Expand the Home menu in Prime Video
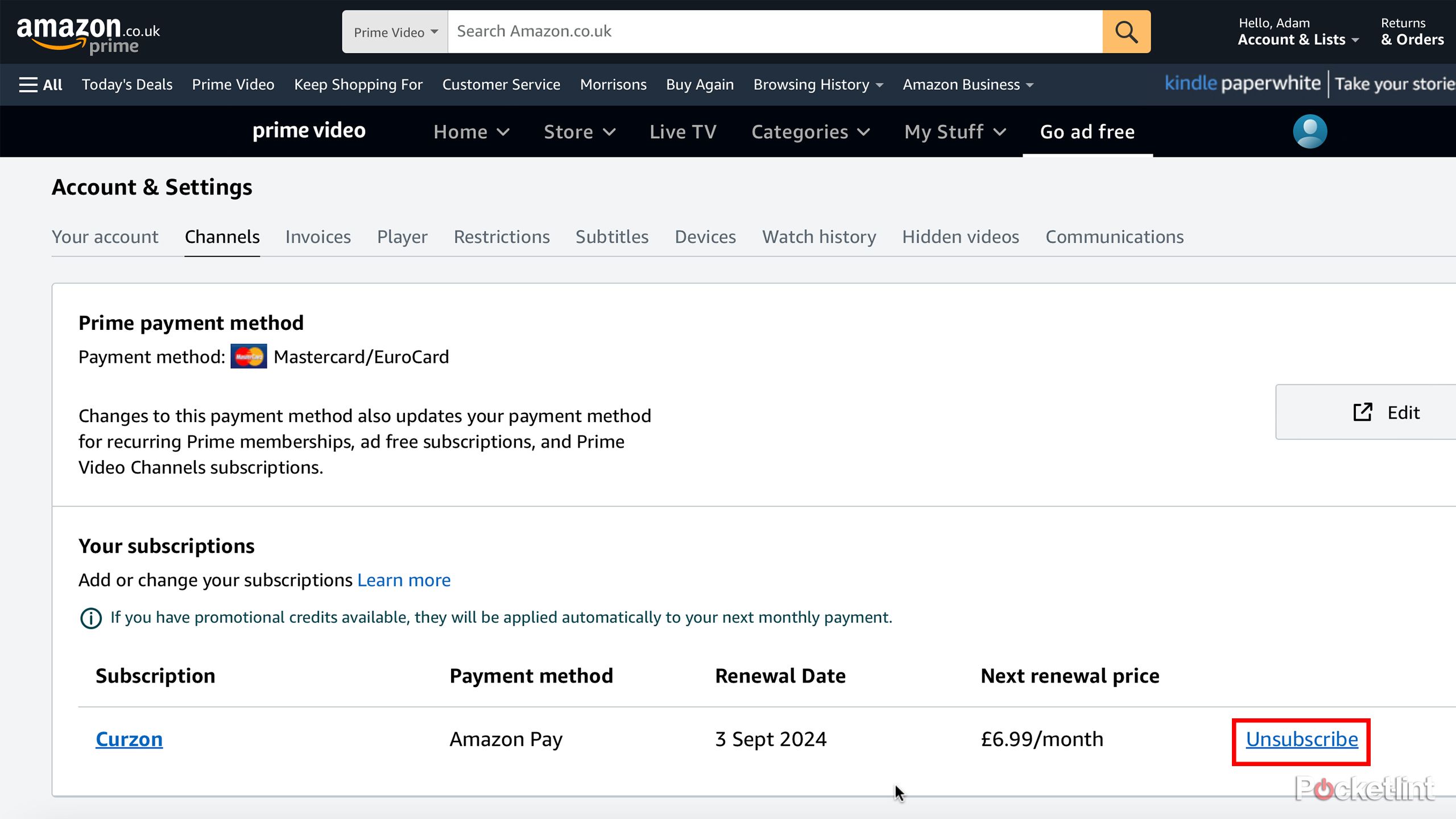 pyautogui.click(x=471, y=132)
